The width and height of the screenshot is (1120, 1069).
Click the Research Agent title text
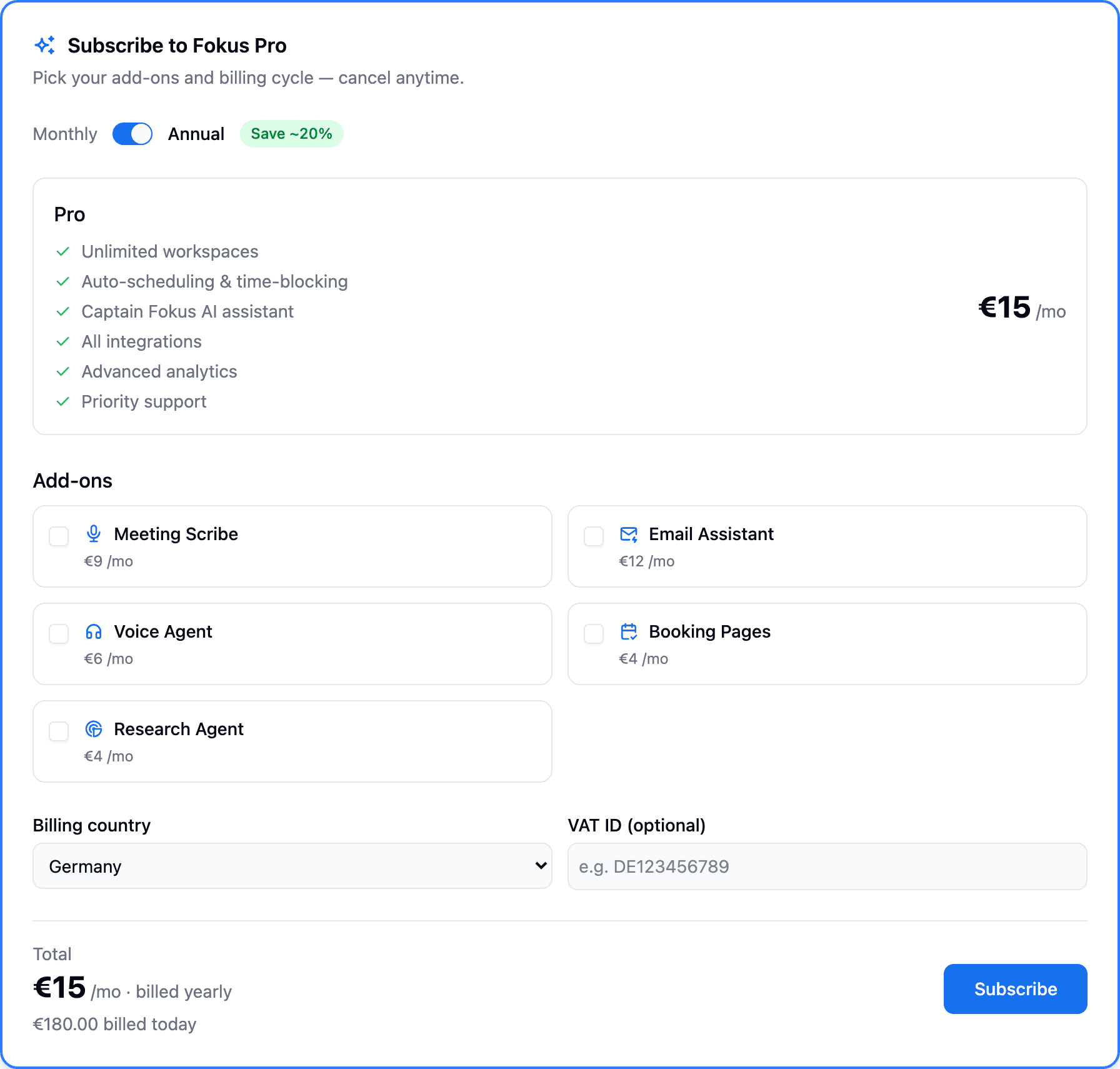coord(179,729)
